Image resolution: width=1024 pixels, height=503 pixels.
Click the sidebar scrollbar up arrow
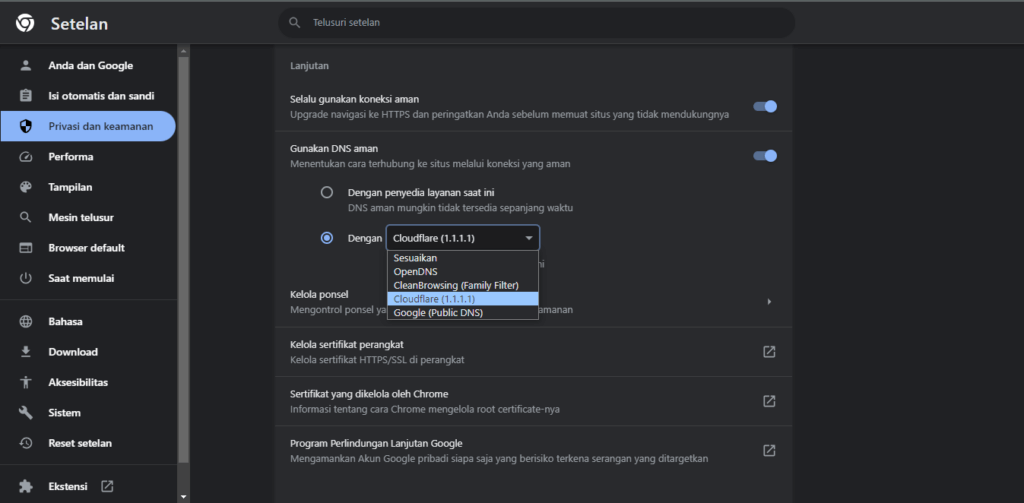[184, 51]
